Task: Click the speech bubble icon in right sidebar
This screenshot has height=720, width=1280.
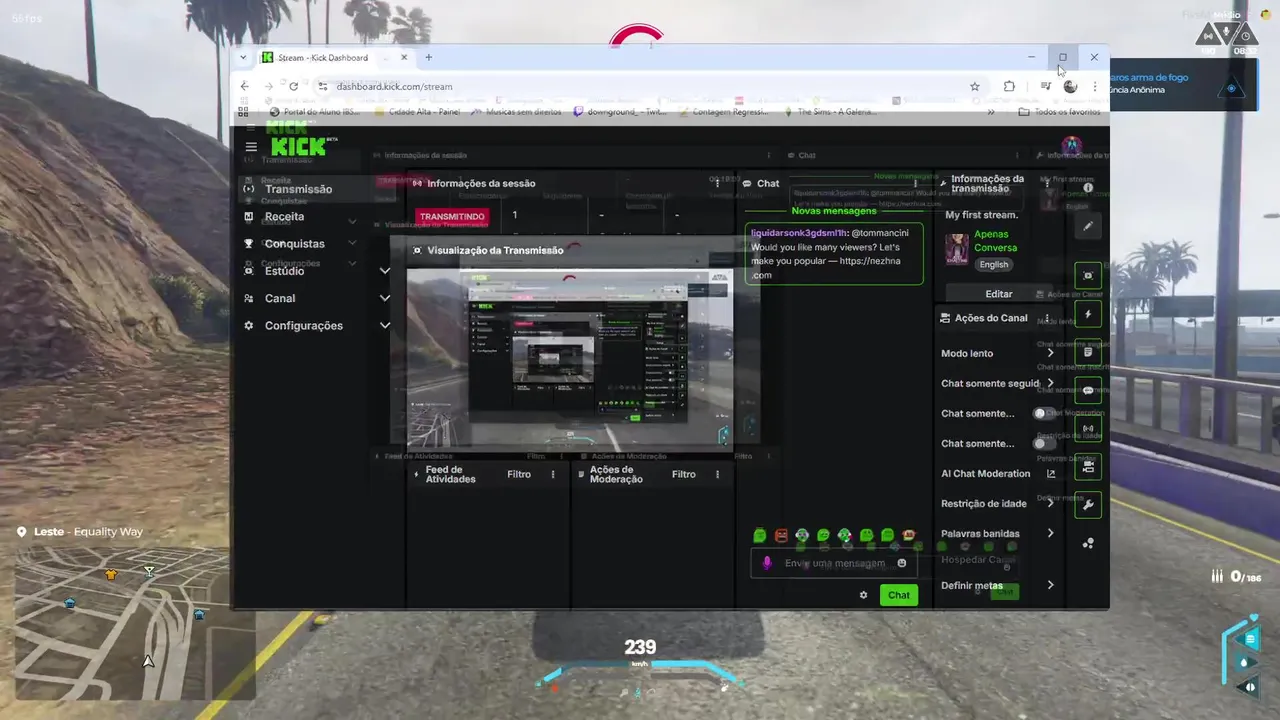Action: 1088,390
